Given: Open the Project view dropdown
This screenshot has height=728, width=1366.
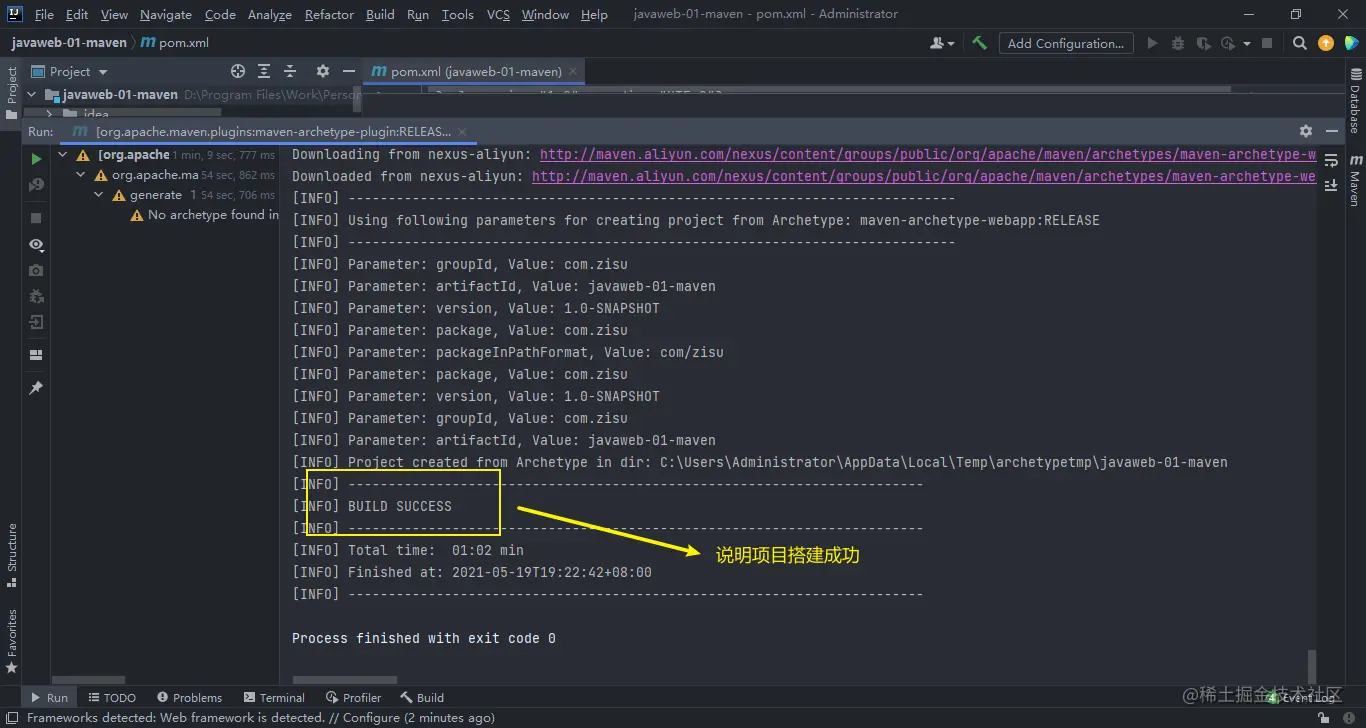Looking at the screenshot, I should click(70, 71).
